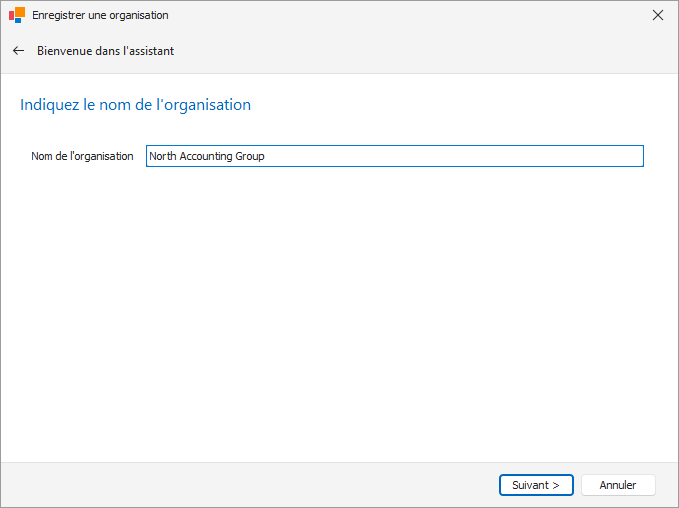Select the Nom de l'organisation label
The image size is (679, 508).
[x=82, y=156]
